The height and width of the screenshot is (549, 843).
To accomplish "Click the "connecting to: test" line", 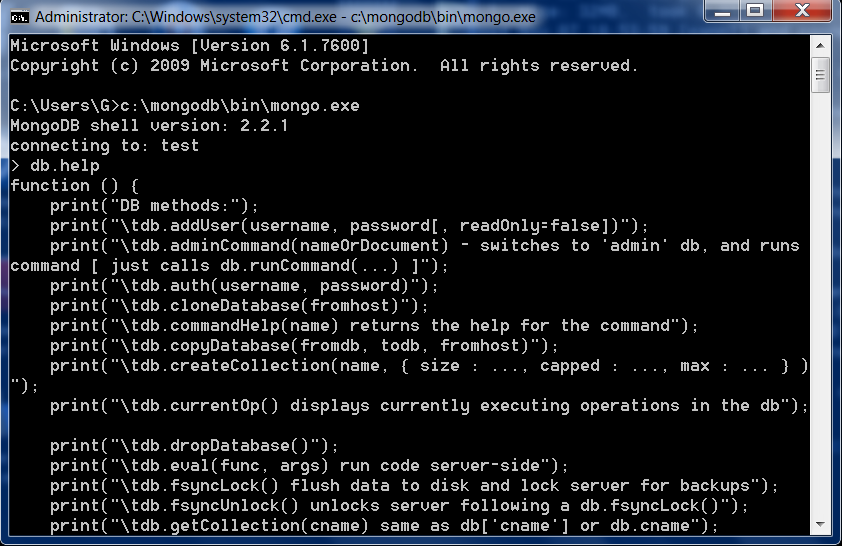I will (x=104, y=145).
